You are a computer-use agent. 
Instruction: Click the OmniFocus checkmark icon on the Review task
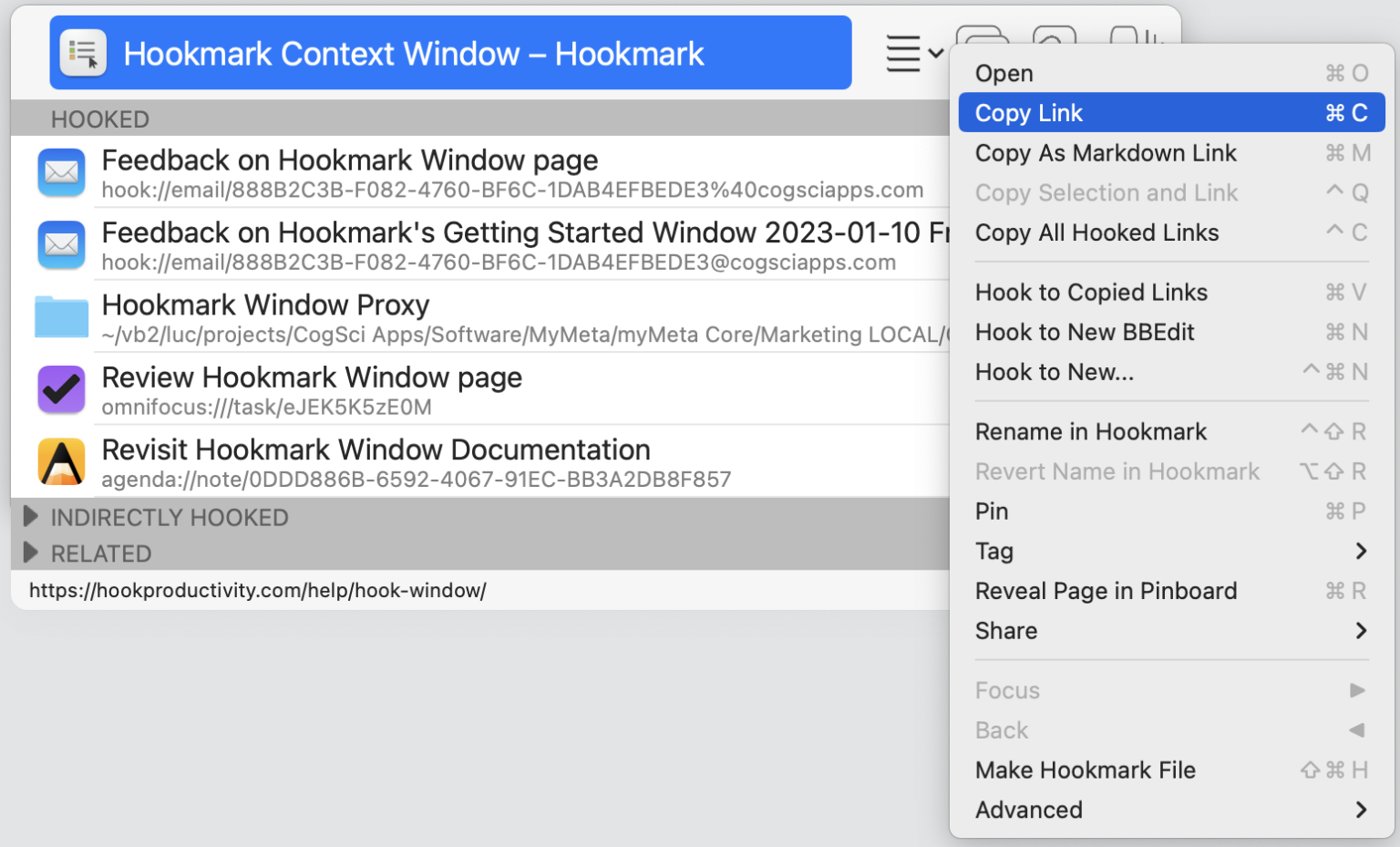[60, 389]
